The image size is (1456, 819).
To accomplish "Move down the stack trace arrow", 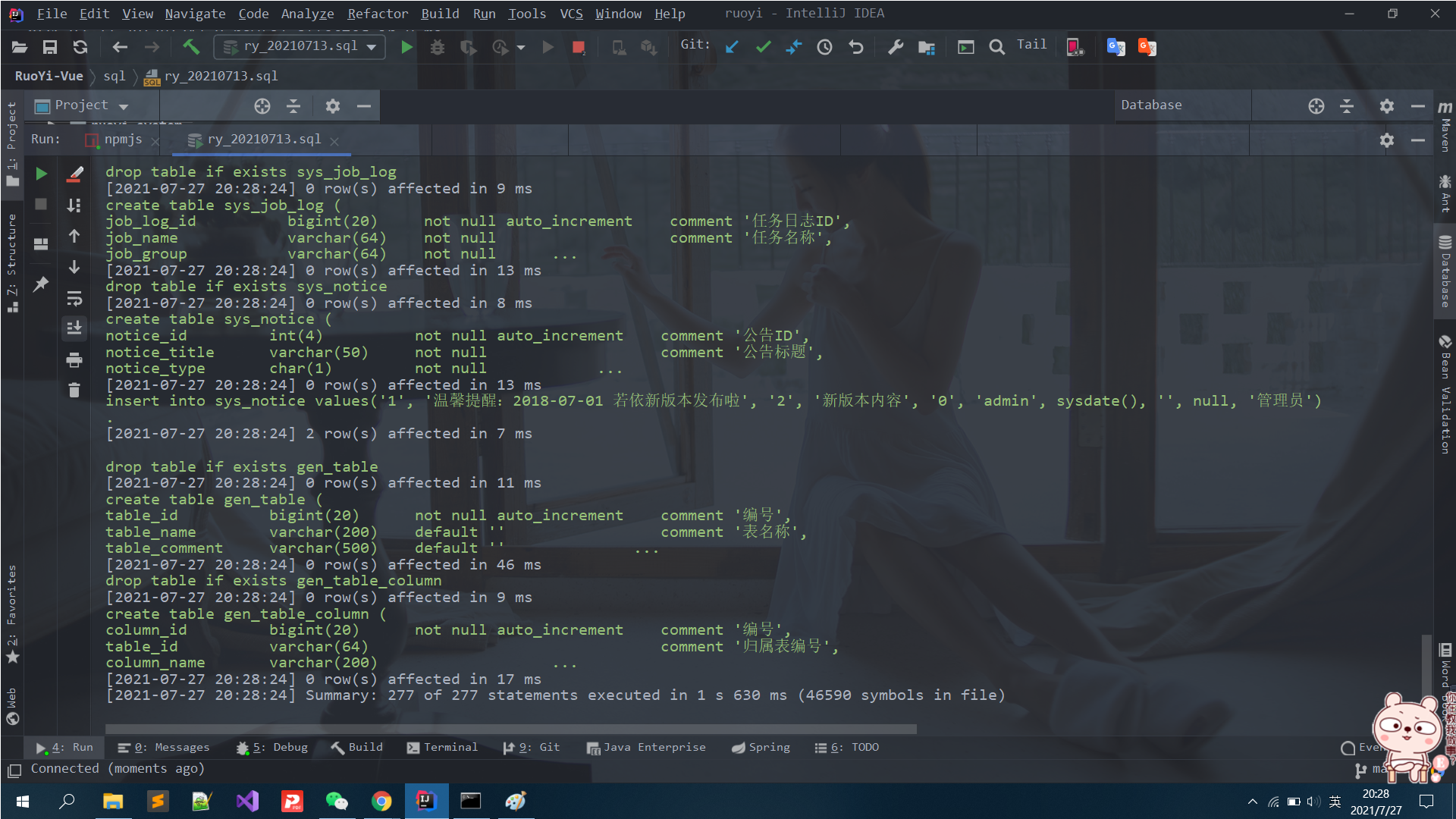I will (x=74, y=267).
